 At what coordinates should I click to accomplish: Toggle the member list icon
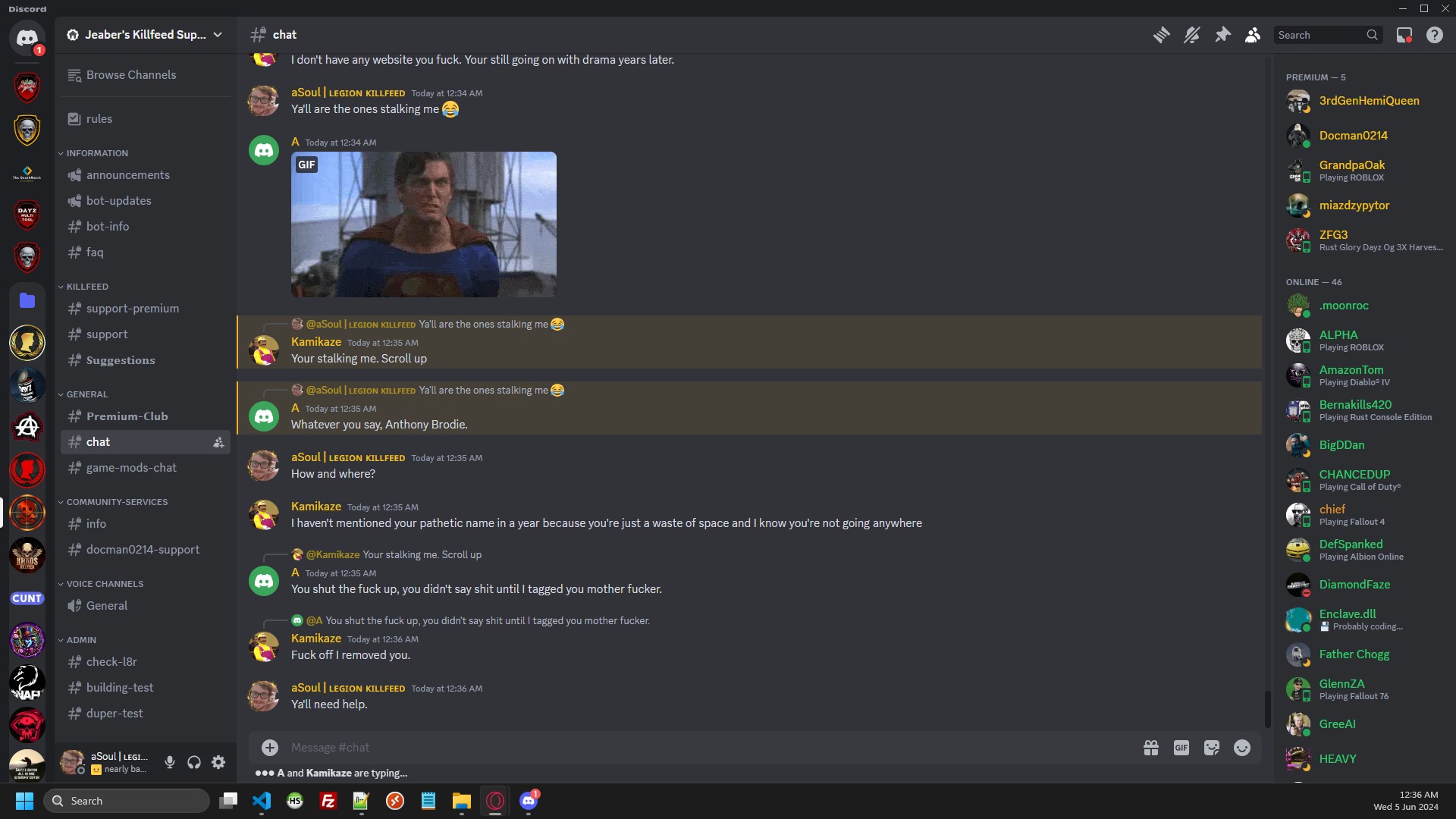1253,35
